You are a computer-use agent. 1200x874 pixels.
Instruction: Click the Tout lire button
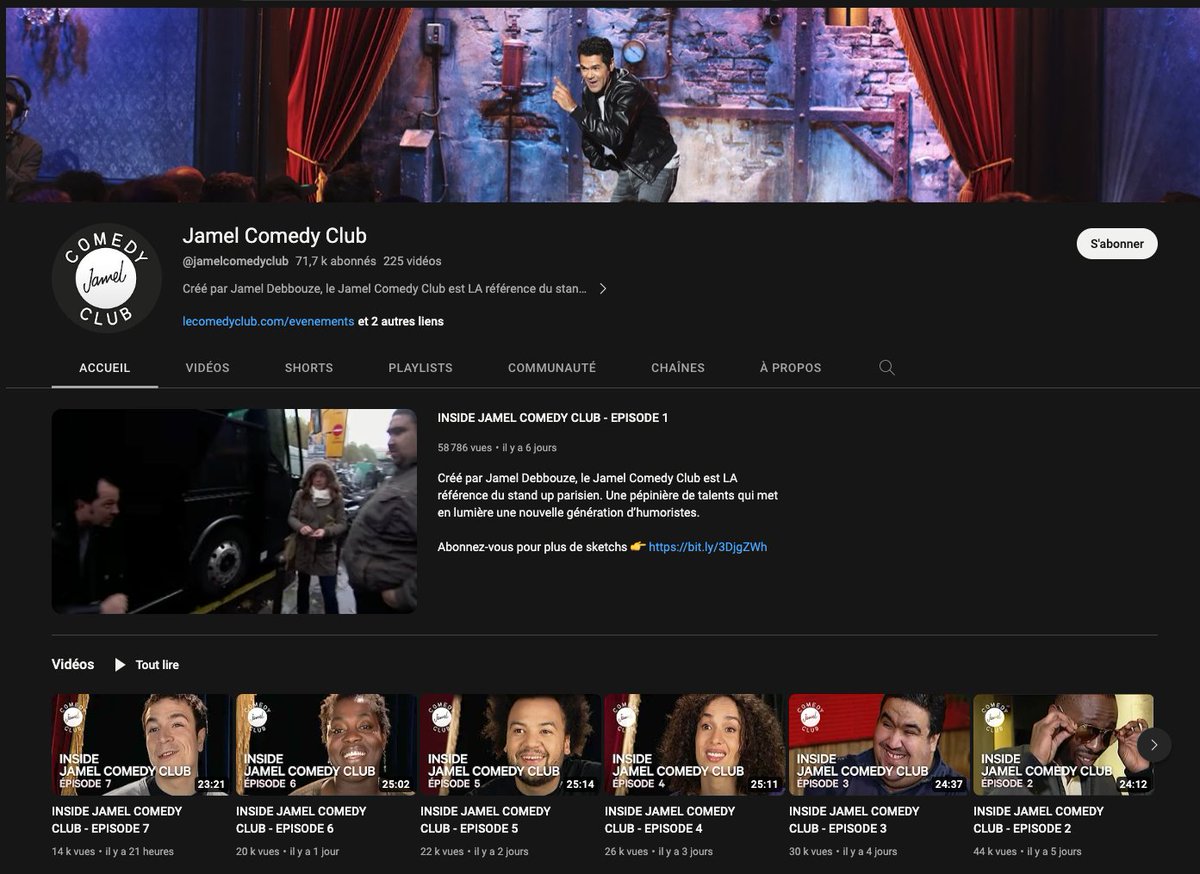coord(146,665)
